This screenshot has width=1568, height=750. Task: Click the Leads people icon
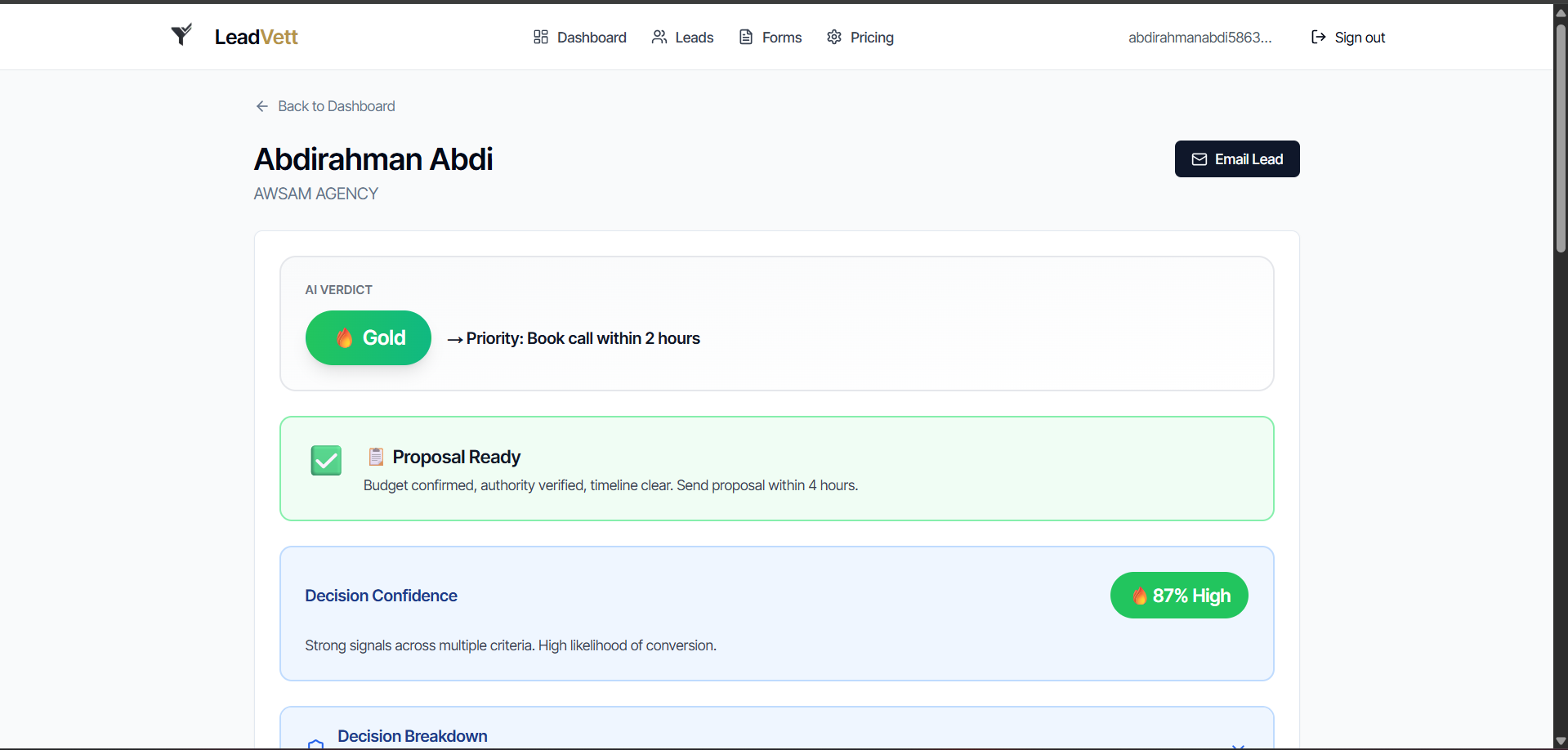(659, 37)
